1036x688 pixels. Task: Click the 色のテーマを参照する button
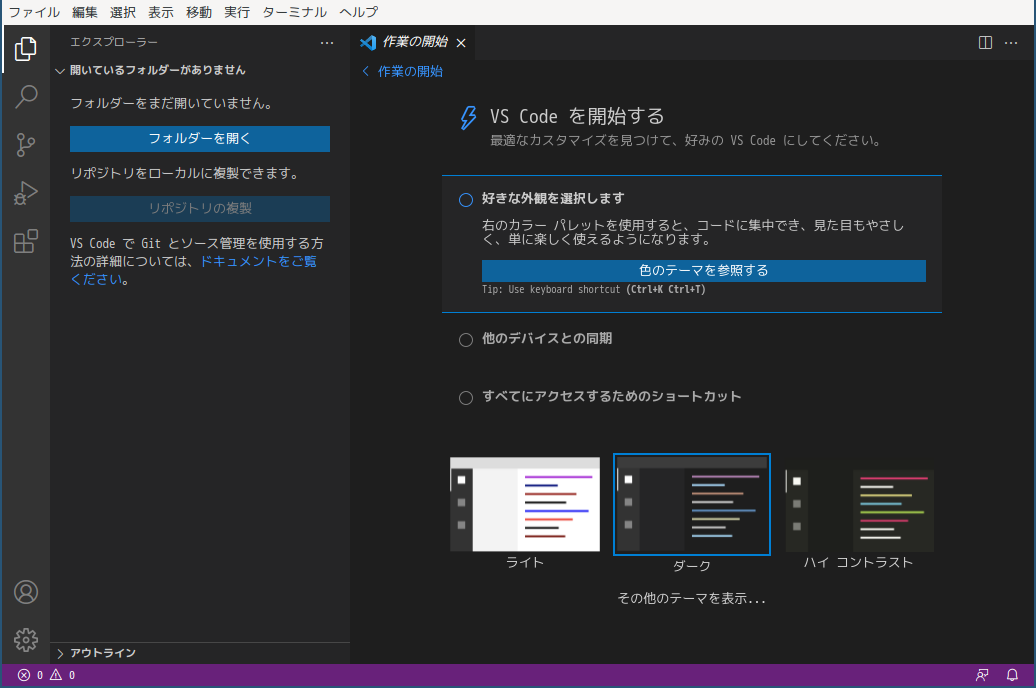coord(704,271)
